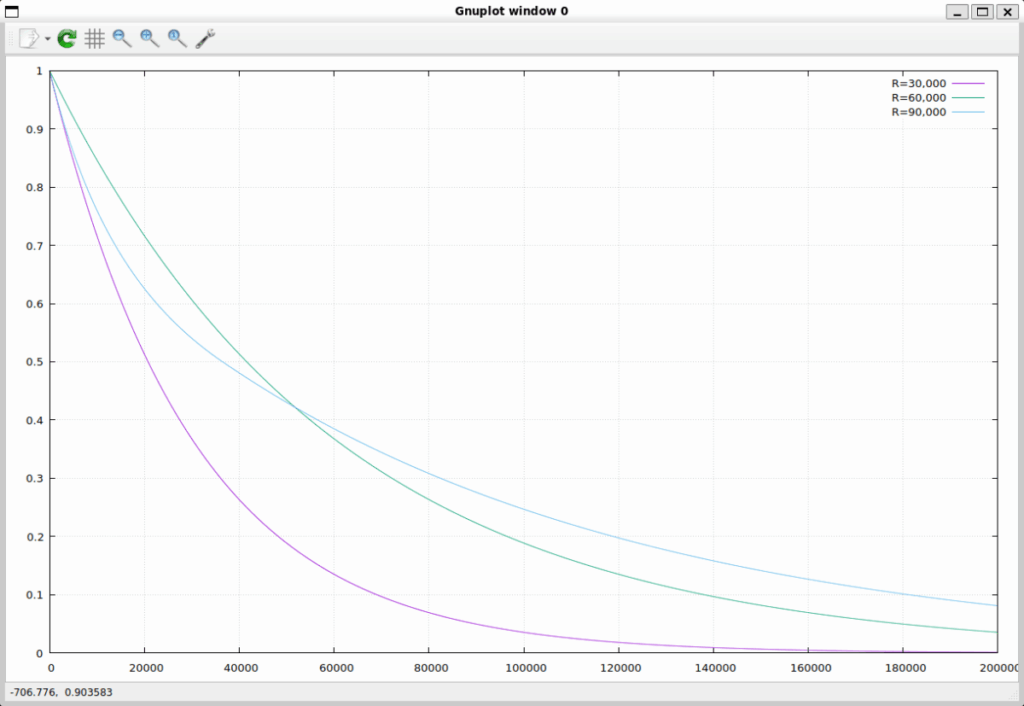Replot the graph with green refresh icon
Screen dimensions: 1024x706
[x=67, y=39]
